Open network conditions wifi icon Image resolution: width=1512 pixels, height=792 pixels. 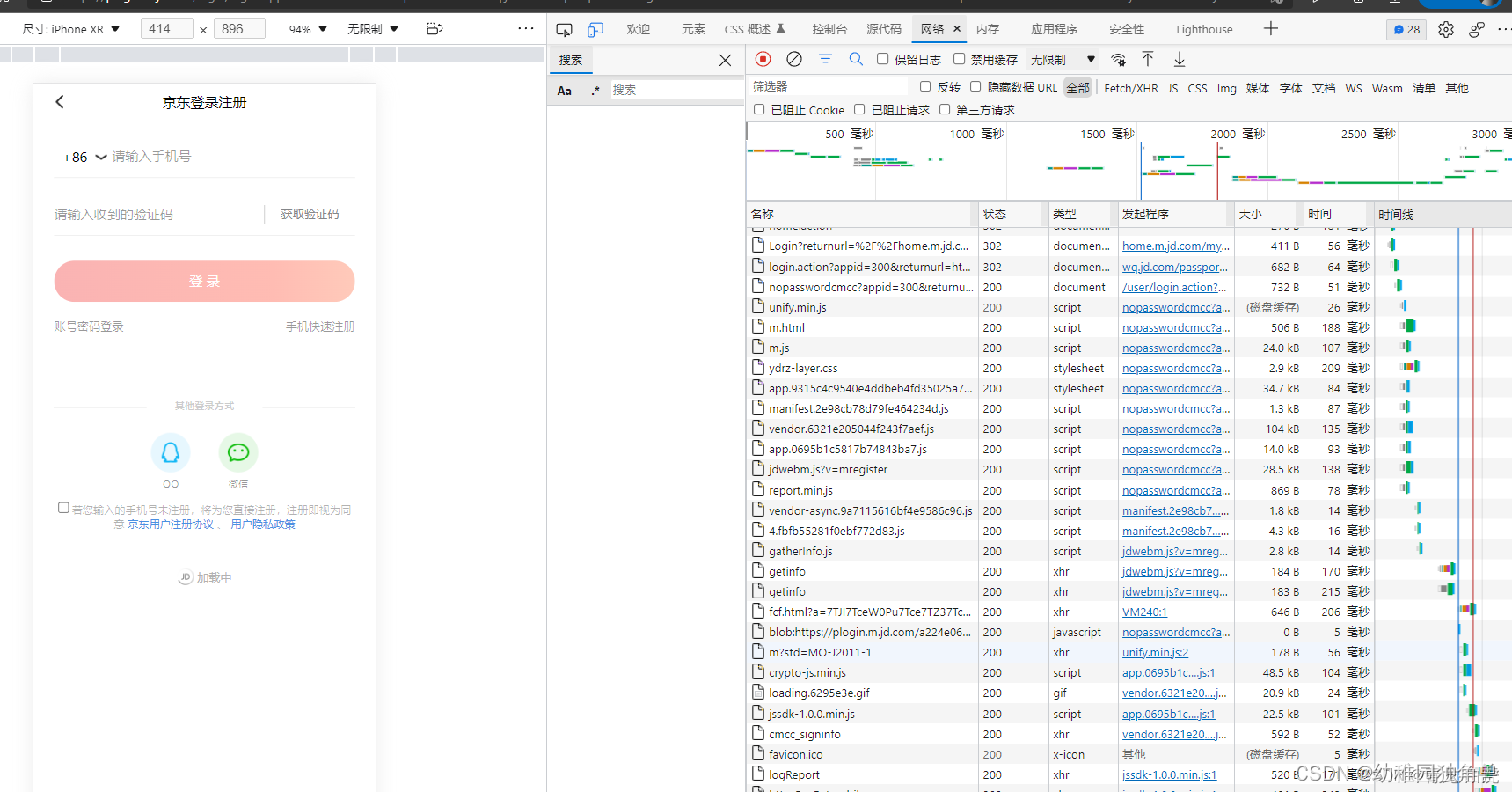point(1118,60)
